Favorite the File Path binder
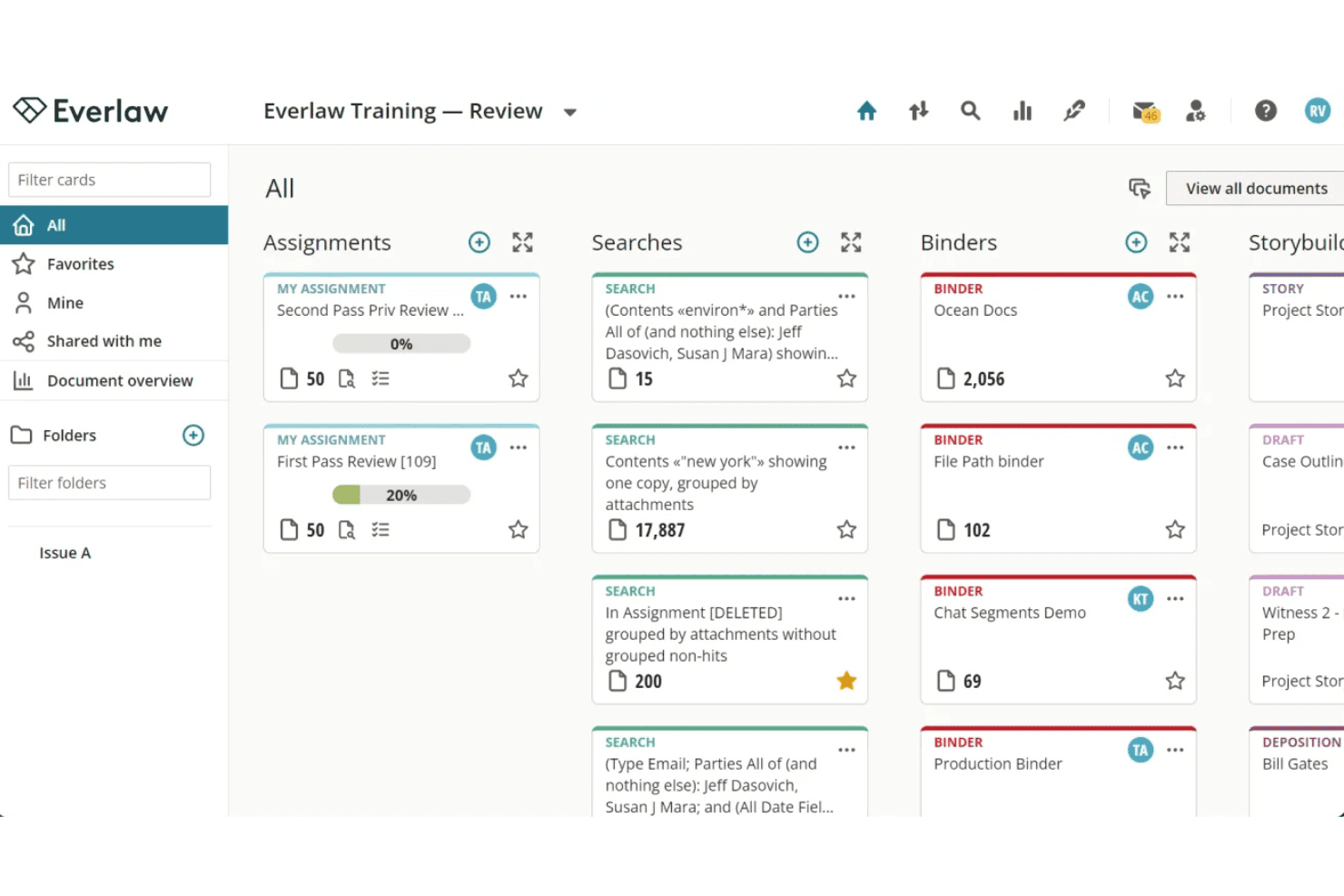 coord(1175,529)
